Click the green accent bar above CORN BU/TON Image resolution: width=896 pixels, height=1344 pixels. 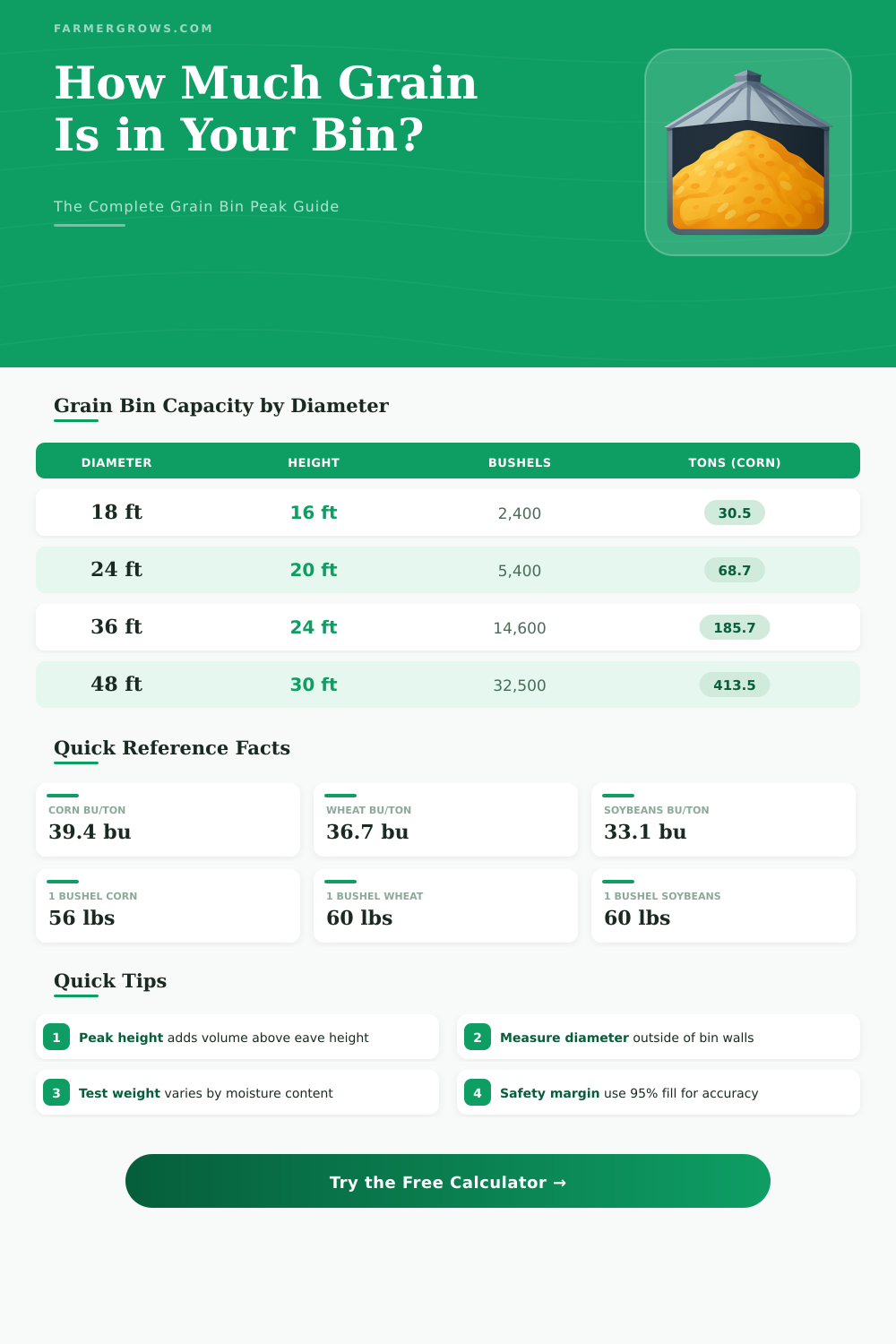pyautogui.click(x=62, y=795)
